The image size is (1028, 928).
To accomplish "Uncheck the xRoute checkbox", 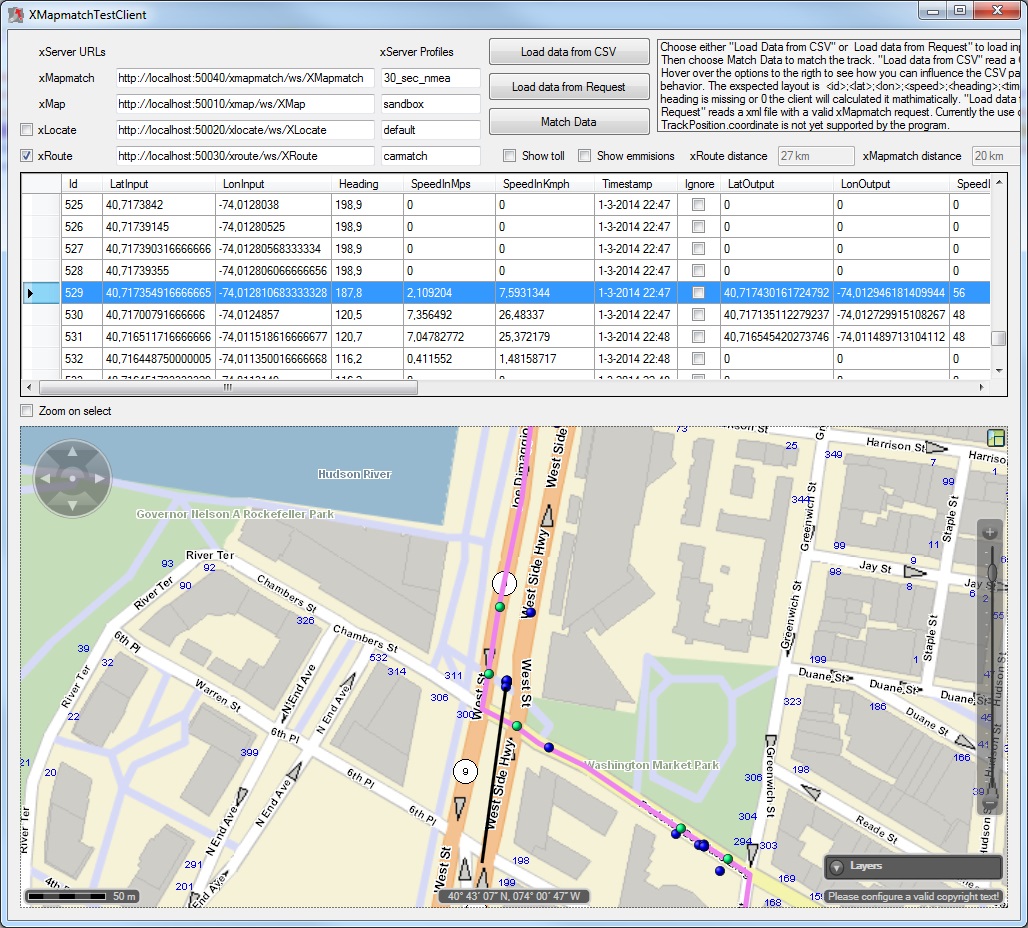I will (x=27, y=156).
